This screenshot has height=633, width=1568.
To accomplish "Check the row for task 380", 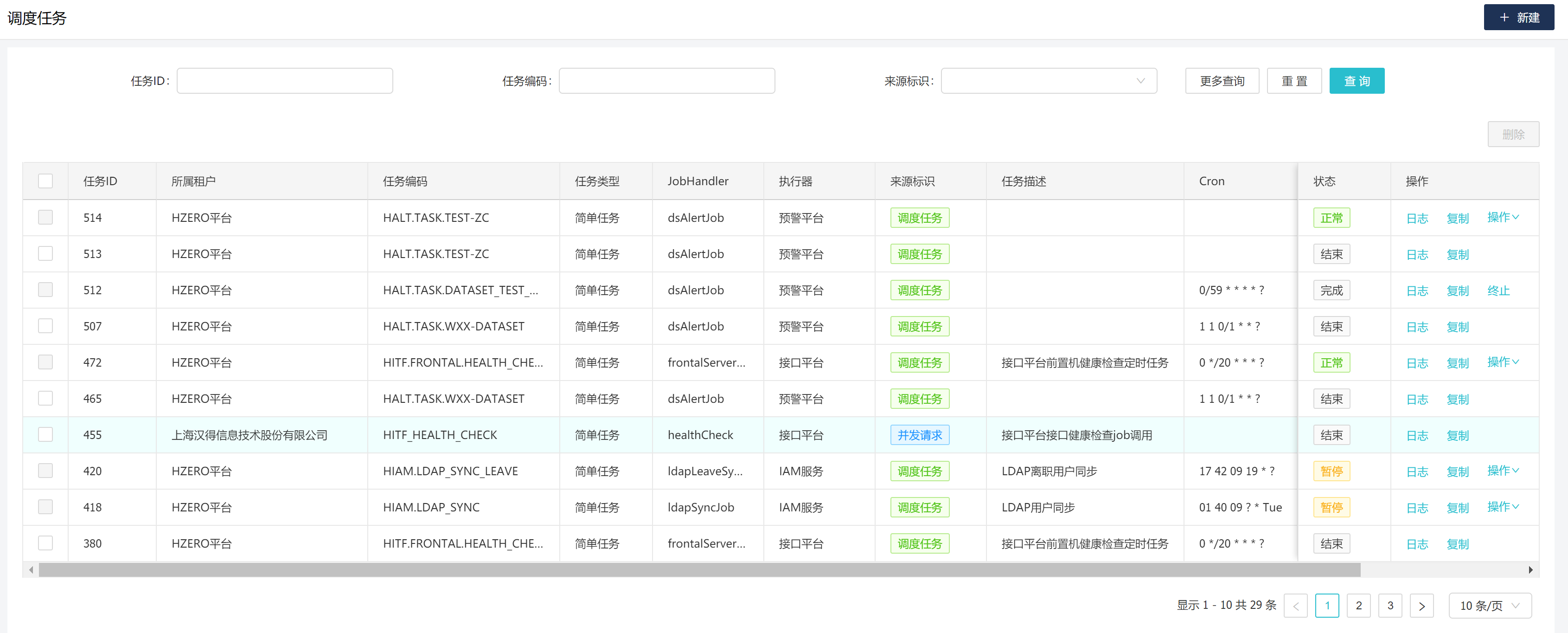I will 45,543.
